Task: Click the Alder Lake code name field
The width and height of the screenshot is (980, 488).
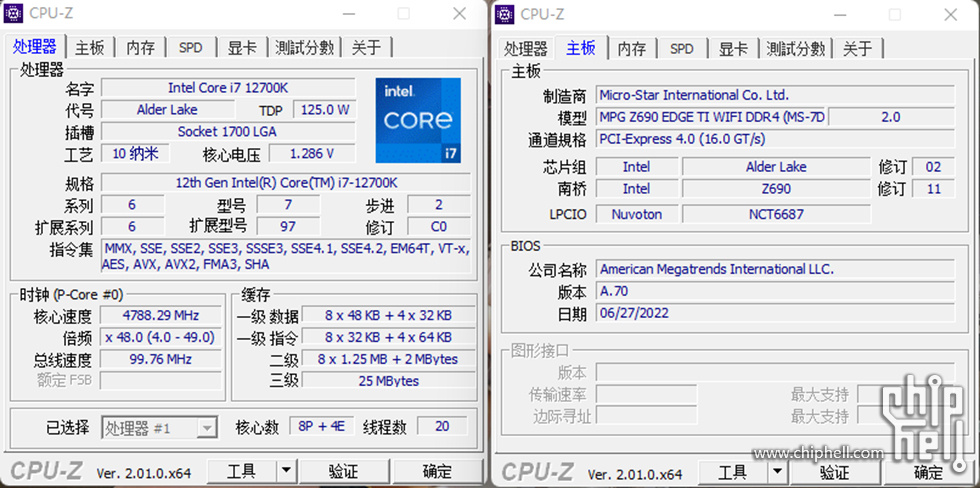Action: click(x=168, y=110)
